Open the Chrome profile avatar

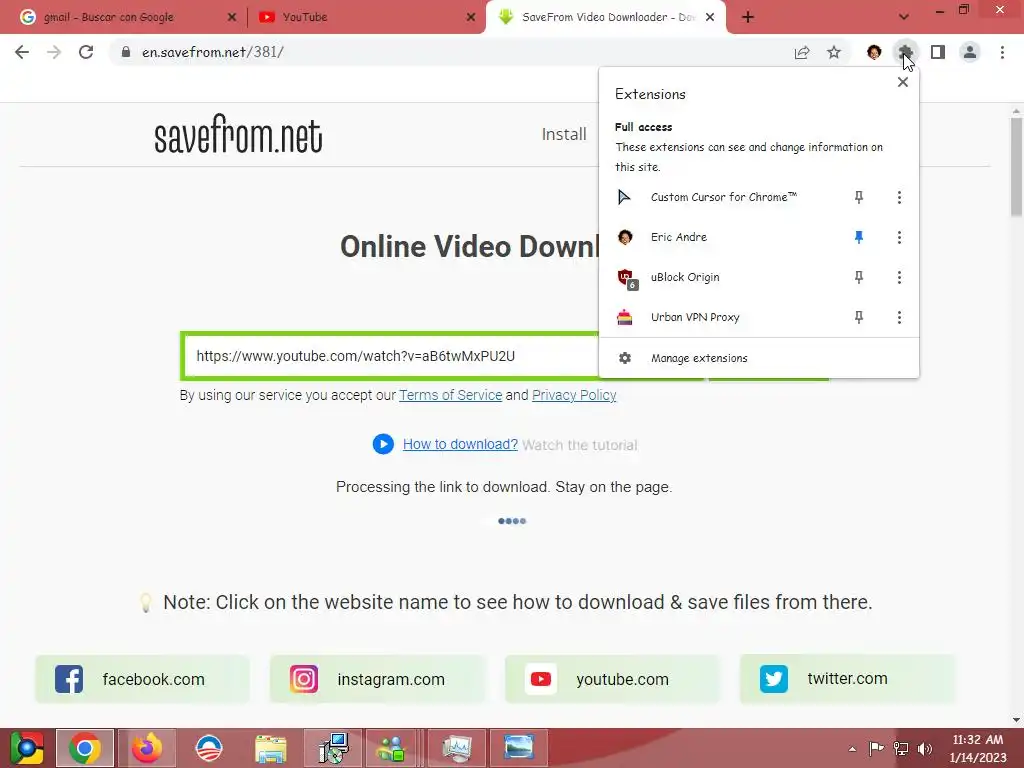point(970,52)
